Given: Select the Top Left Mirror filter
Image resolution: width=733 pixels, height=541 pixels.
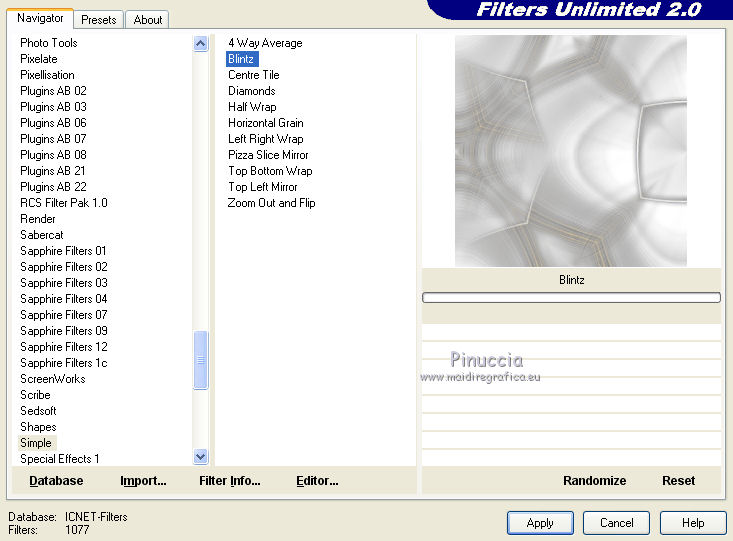Looking at the screenshot, I should coord(262,187).
